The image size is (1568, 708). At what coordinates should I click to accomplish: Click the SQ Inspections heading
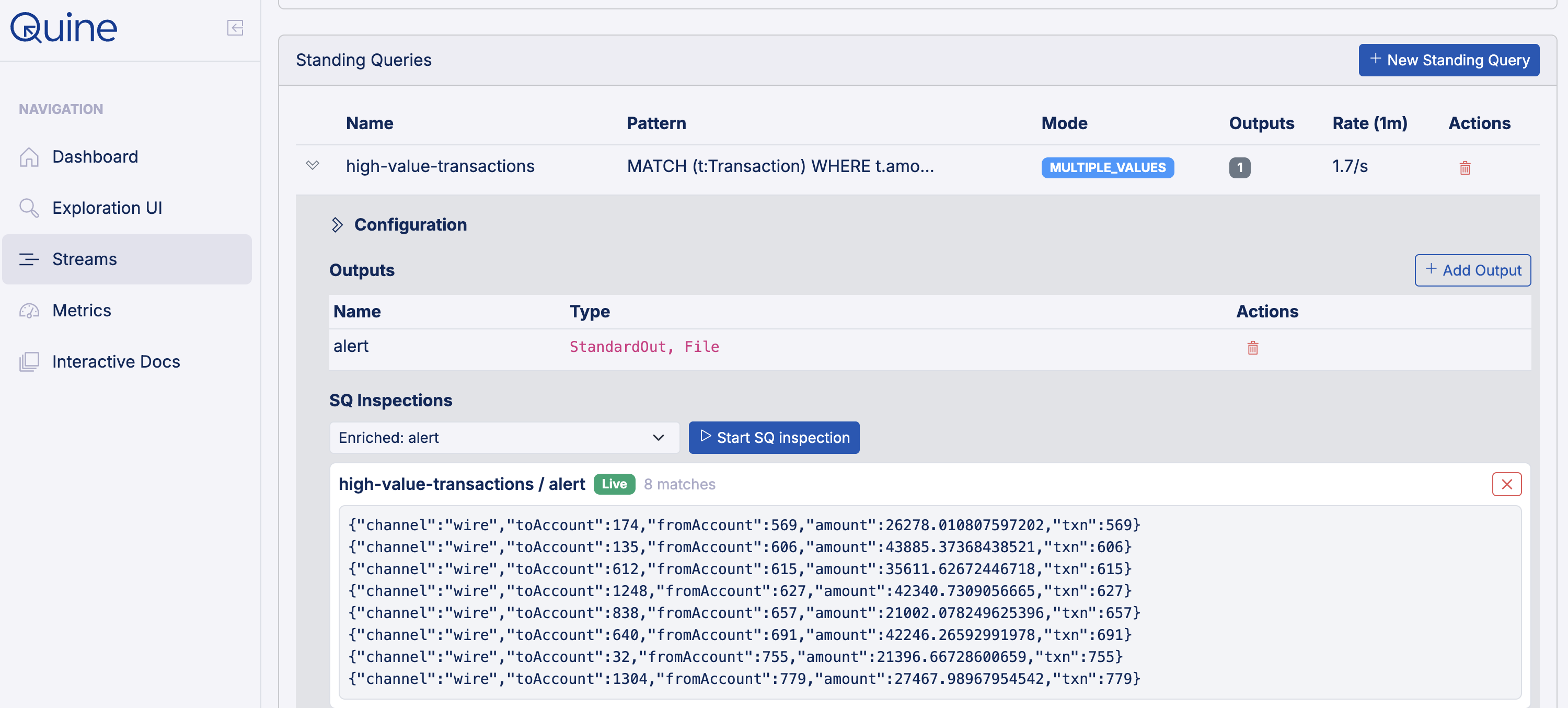click(391, 401)
